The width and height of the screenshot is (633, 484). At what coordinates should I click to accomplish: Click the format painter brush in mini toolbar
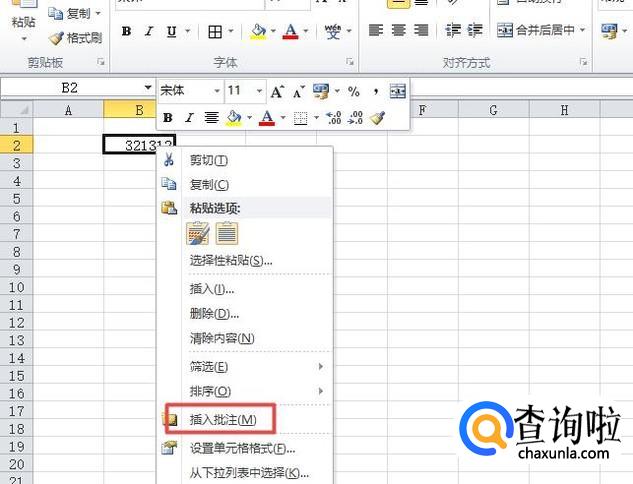coord(377,118)
